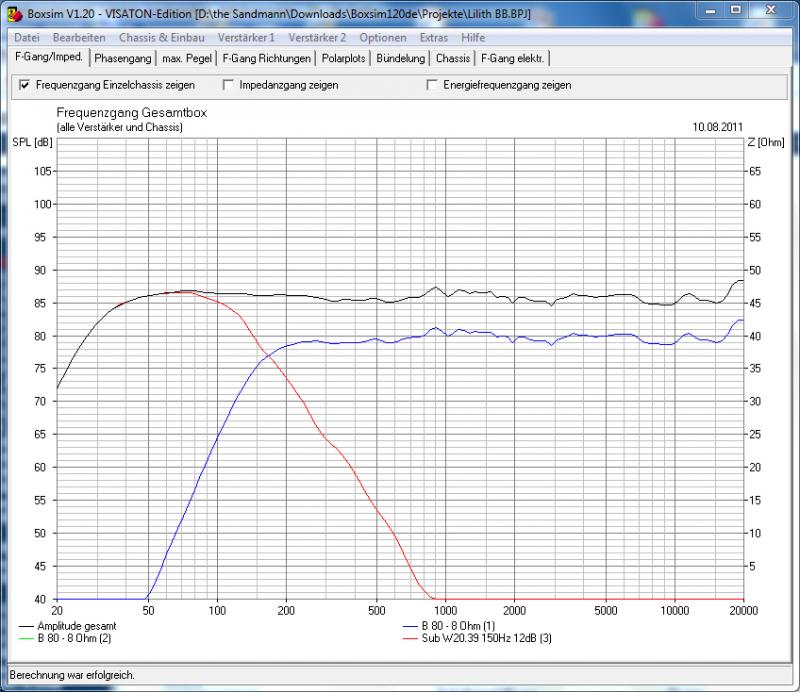Go to the Polarplots tab
Viewport: 800px width, 692px height.
(344, 58)
